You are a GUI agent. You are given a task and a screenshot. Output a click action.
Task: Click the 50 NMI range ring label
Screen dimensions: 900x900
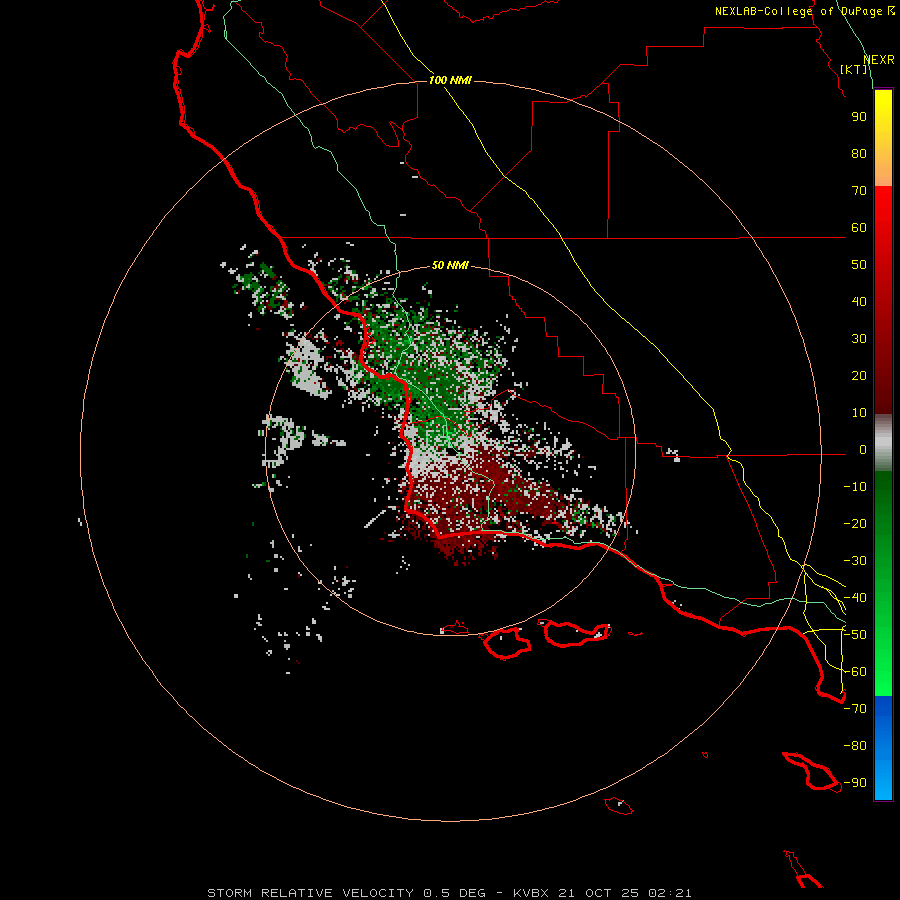[450, 265]
